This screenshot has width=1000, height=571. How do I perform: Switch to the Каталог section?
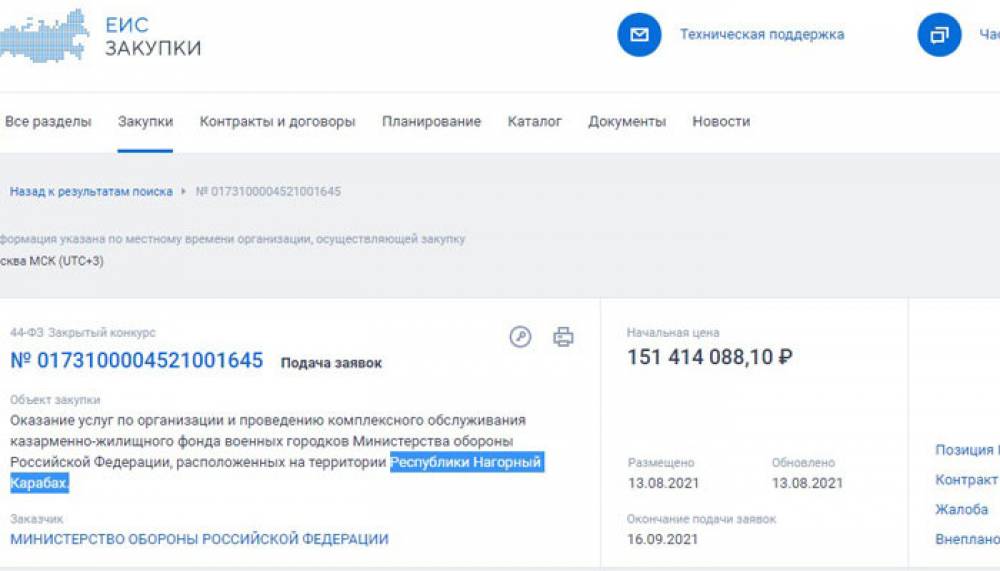[x=534, y=122]
